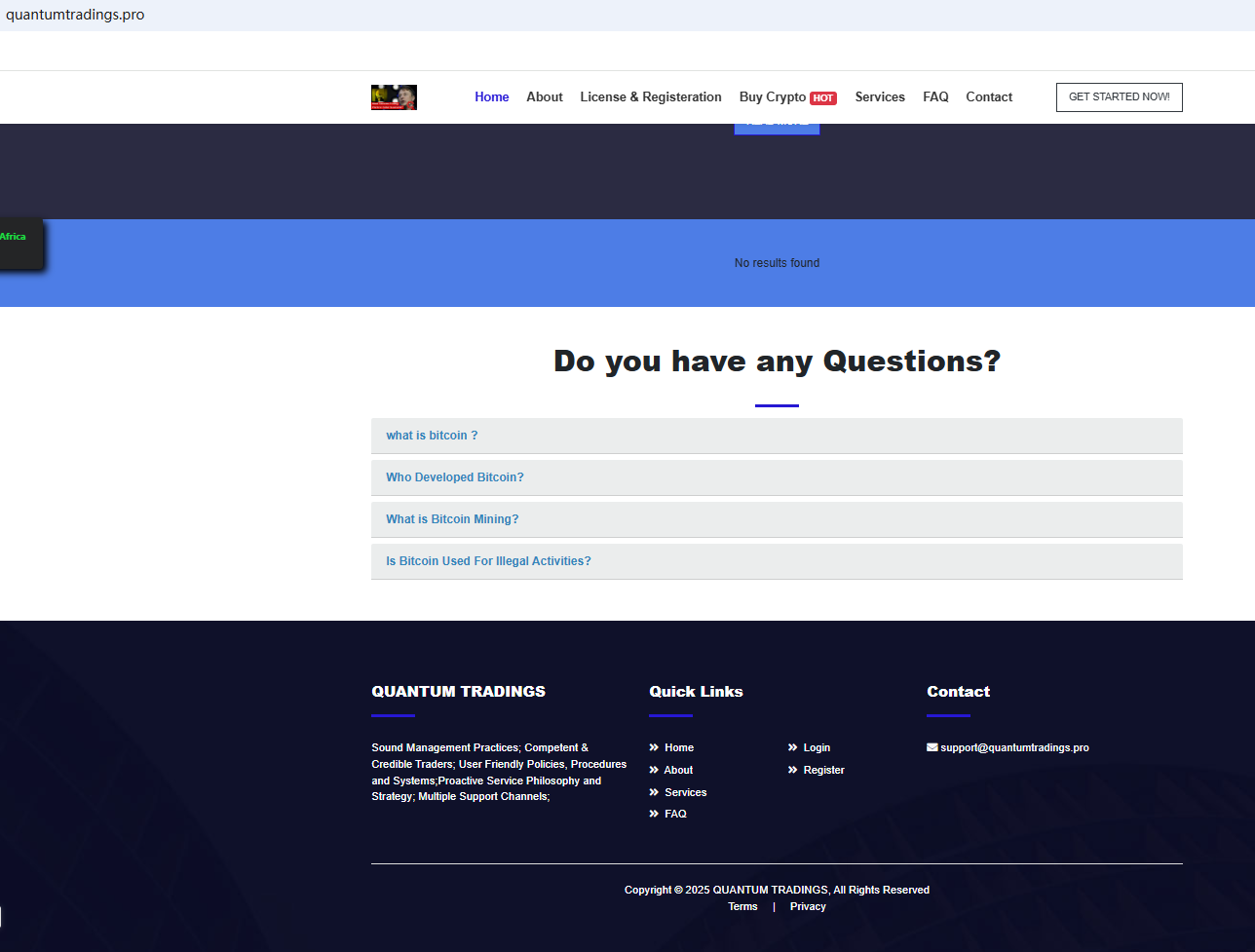Expand "Is Bitcoin Used For Illegal Activities?"

[777, 561]
